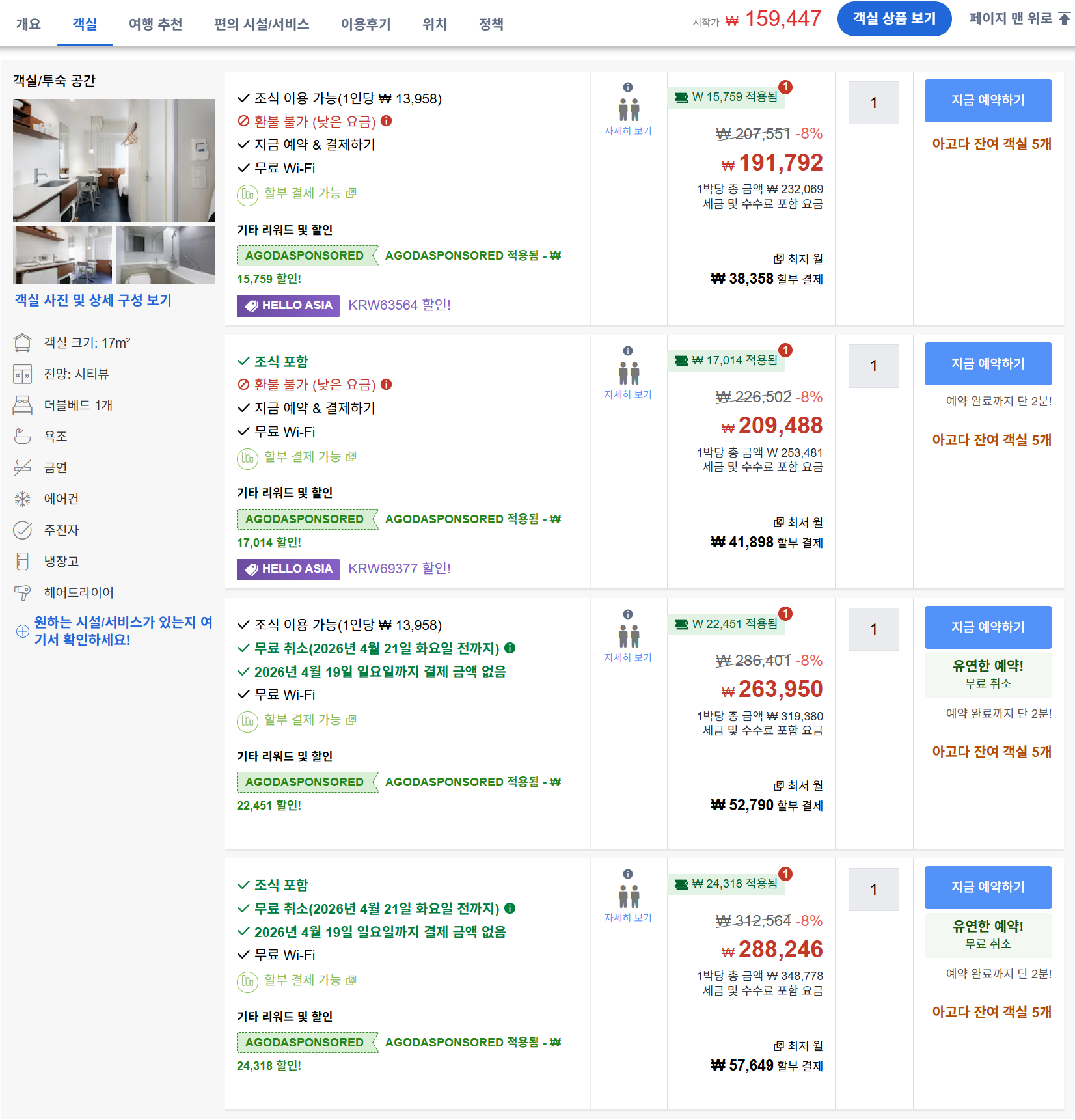Click the refrigerator icon
Image resolution: width=1075 pixels, height=1120 pixels.
tap(23, 561)
